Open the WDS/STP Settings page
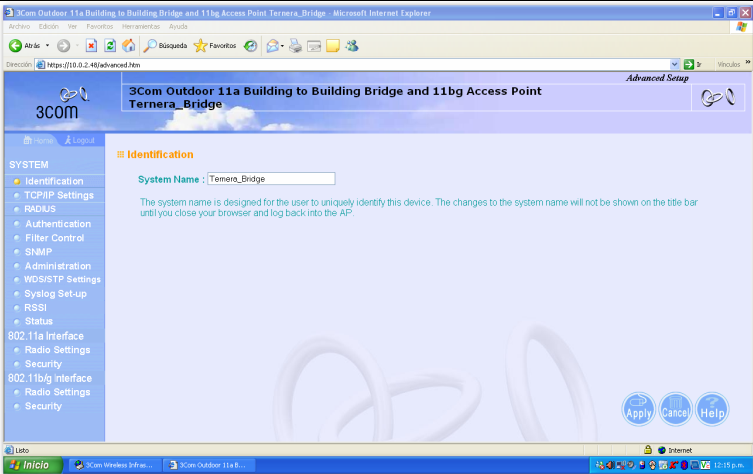Screen dimensions: 753x474 62,279
